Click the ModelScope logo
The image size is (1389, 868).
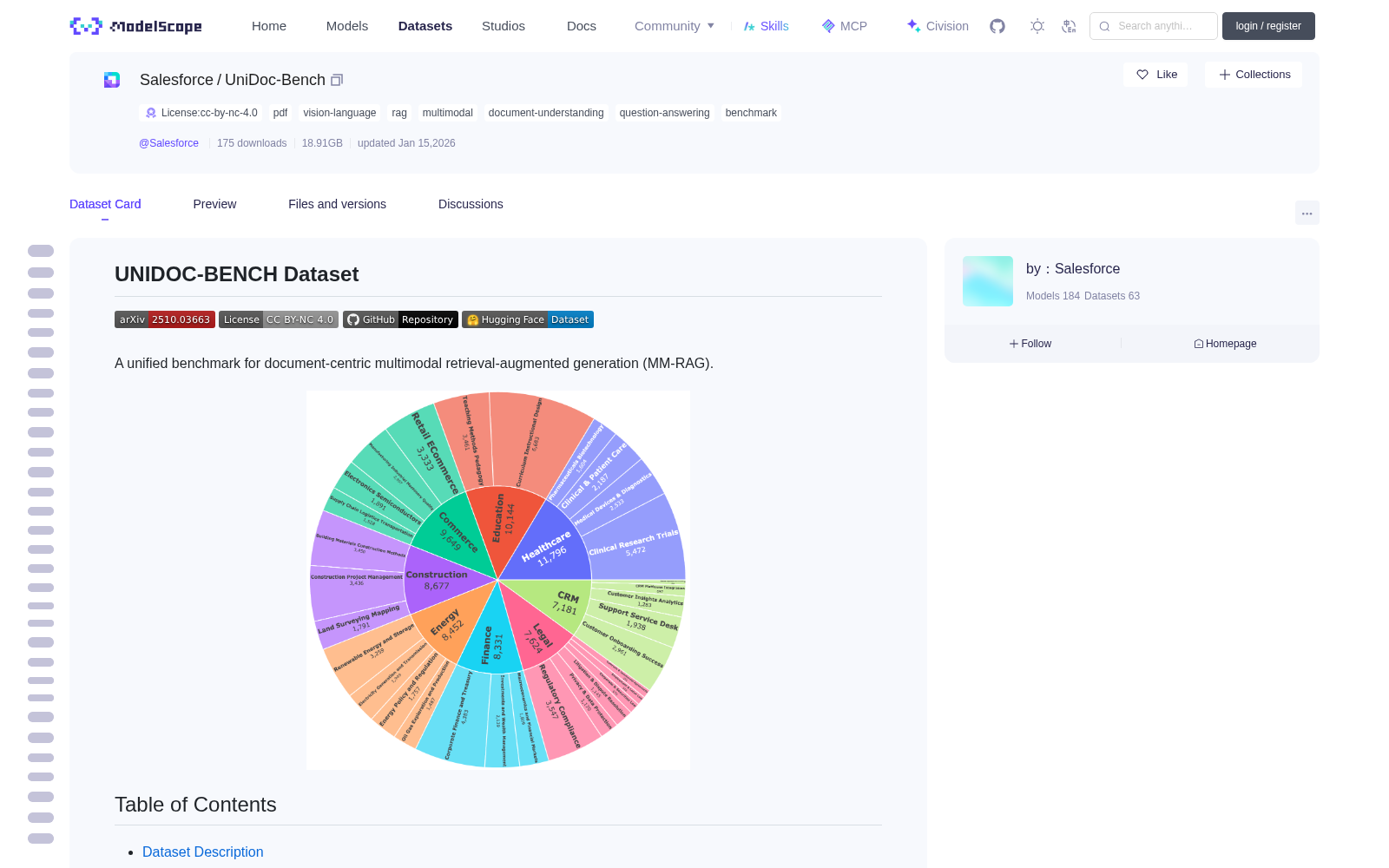[x=136, y=26]
